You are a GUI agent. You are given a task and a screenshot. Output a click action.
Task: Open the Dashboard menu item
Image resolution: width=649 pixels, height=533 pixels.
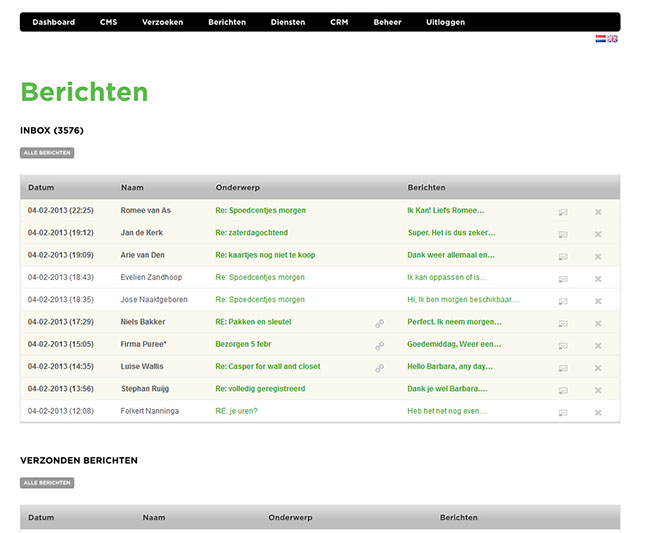click(x=53, y=22)
